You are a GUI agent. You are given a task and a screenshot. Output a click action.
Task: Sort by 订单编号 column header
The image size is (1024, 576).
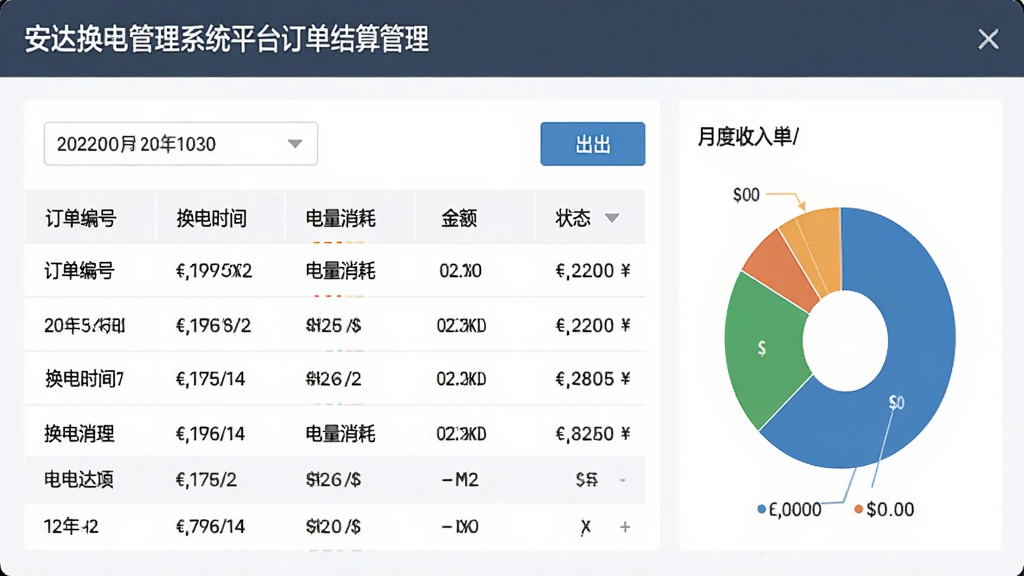[81, 218]
